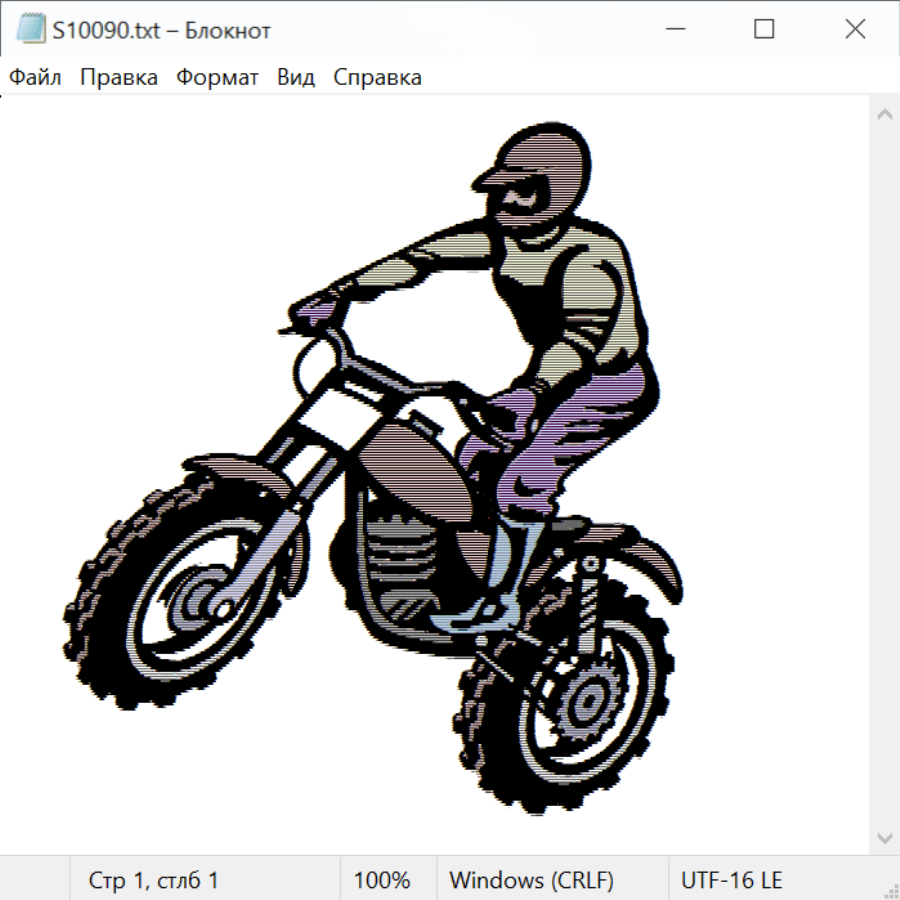
Task: Minimize the Блокнот window
Action: pyautogui.click(x=673, y=30)
